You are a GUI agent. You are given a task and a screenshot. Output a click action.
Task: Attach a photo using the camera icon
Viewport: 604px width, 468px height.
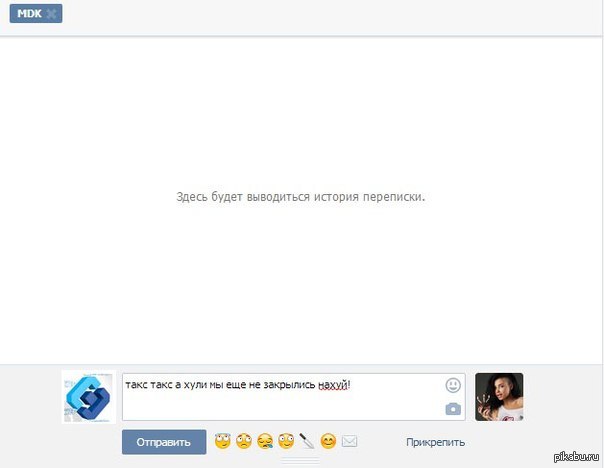(453, 409)
